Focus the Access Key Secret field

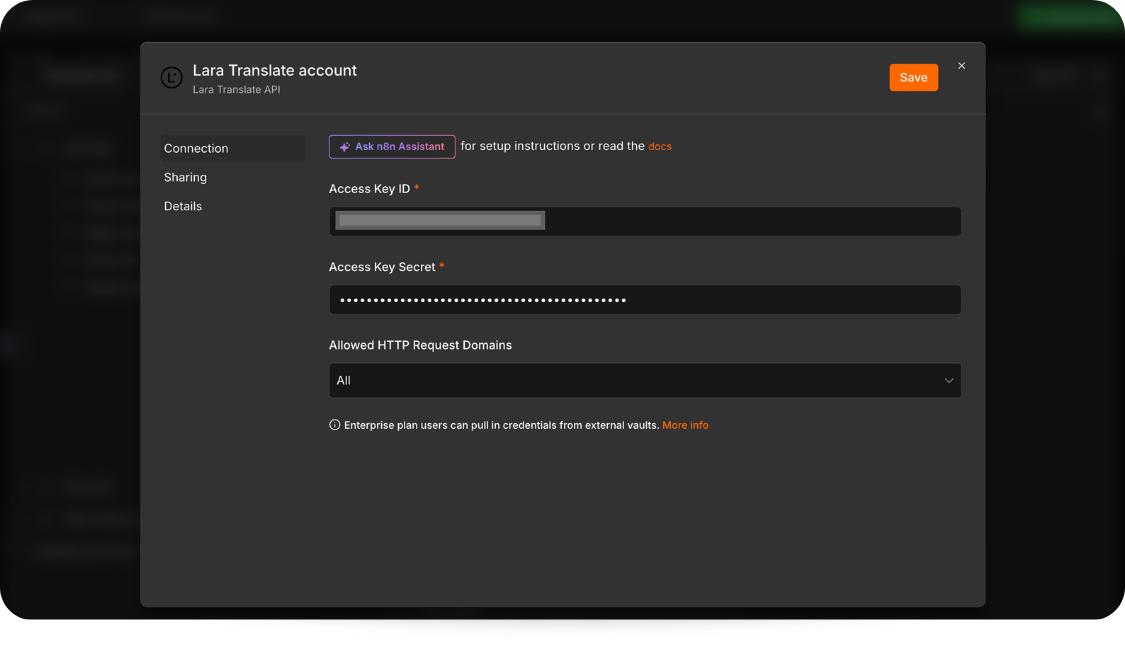click(644, 299)
